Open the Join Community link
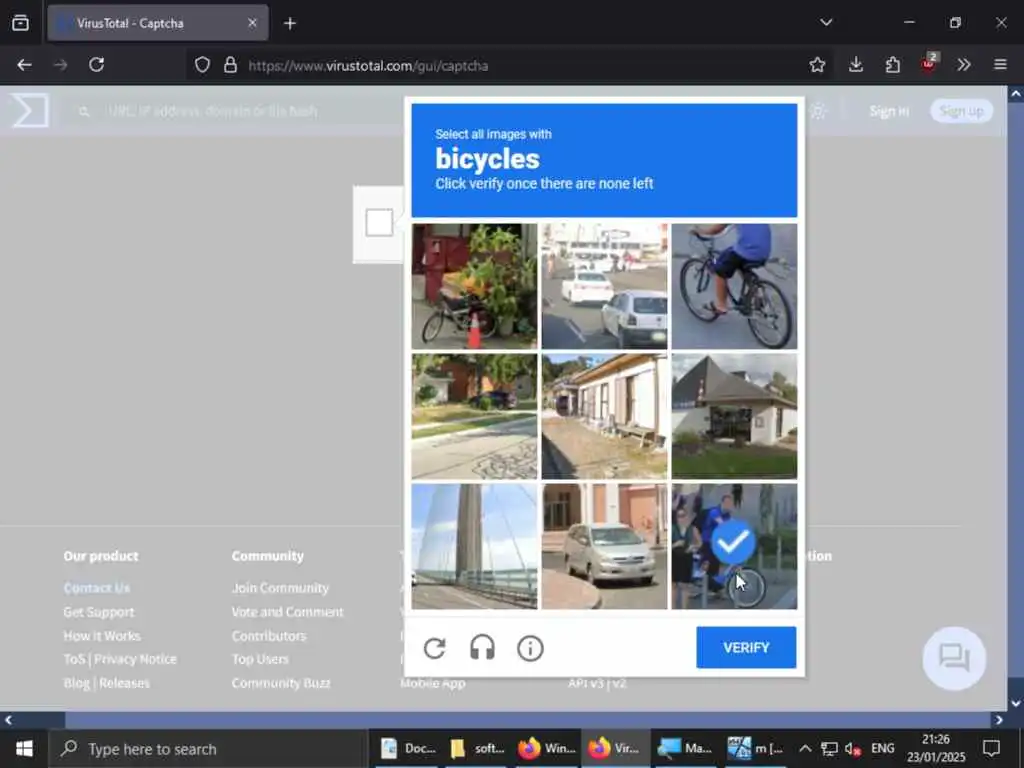 pos(280,588)
